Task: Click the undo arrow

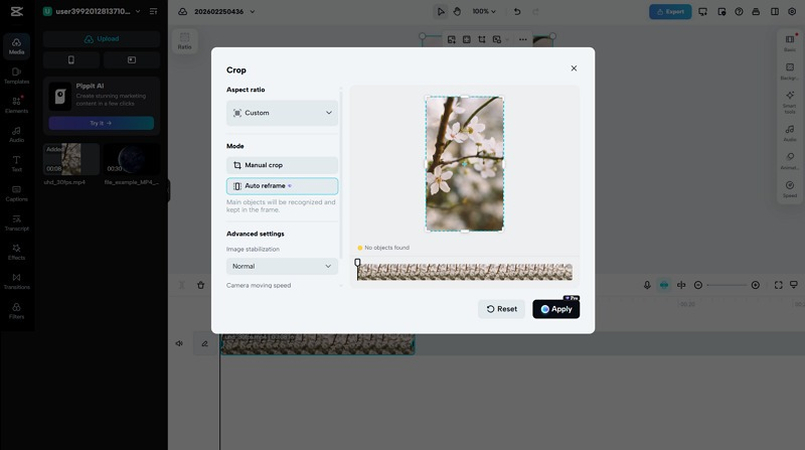Action: (517, 11)
